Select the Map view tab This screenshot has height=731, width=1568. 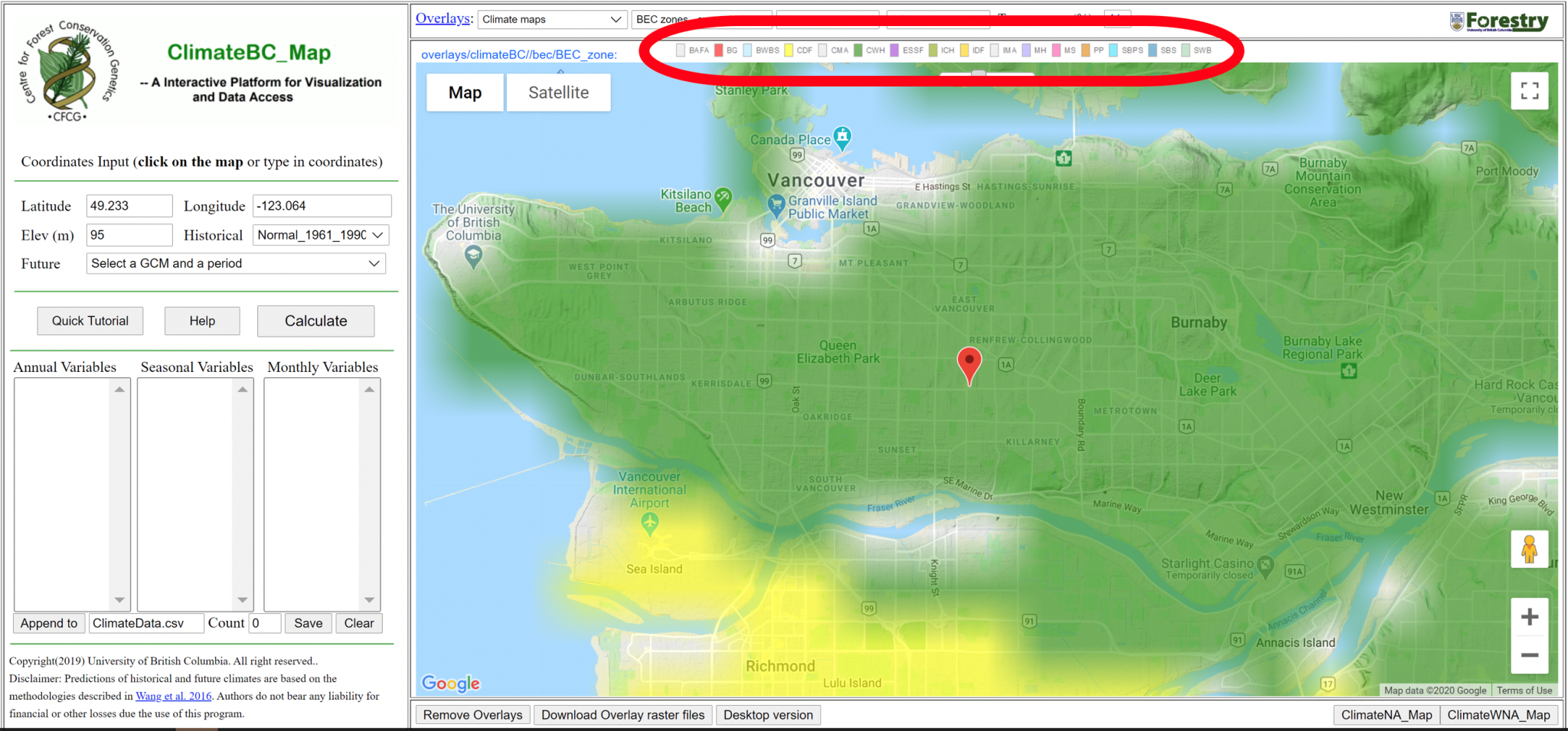(x=465, y=93)
